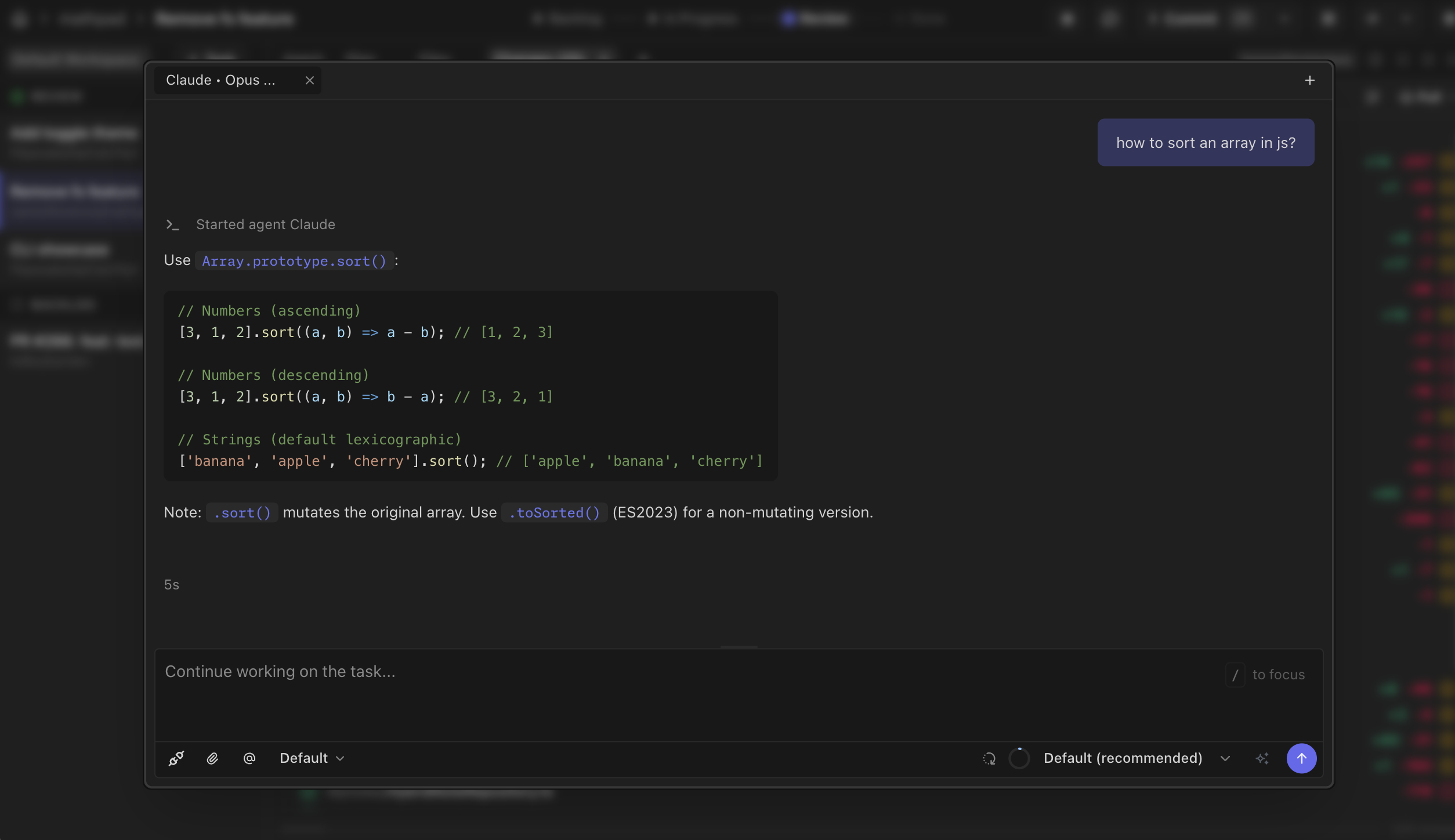Click the circular arrow loop icon
Screen dimensions: 1455x840
pos(989,758)
